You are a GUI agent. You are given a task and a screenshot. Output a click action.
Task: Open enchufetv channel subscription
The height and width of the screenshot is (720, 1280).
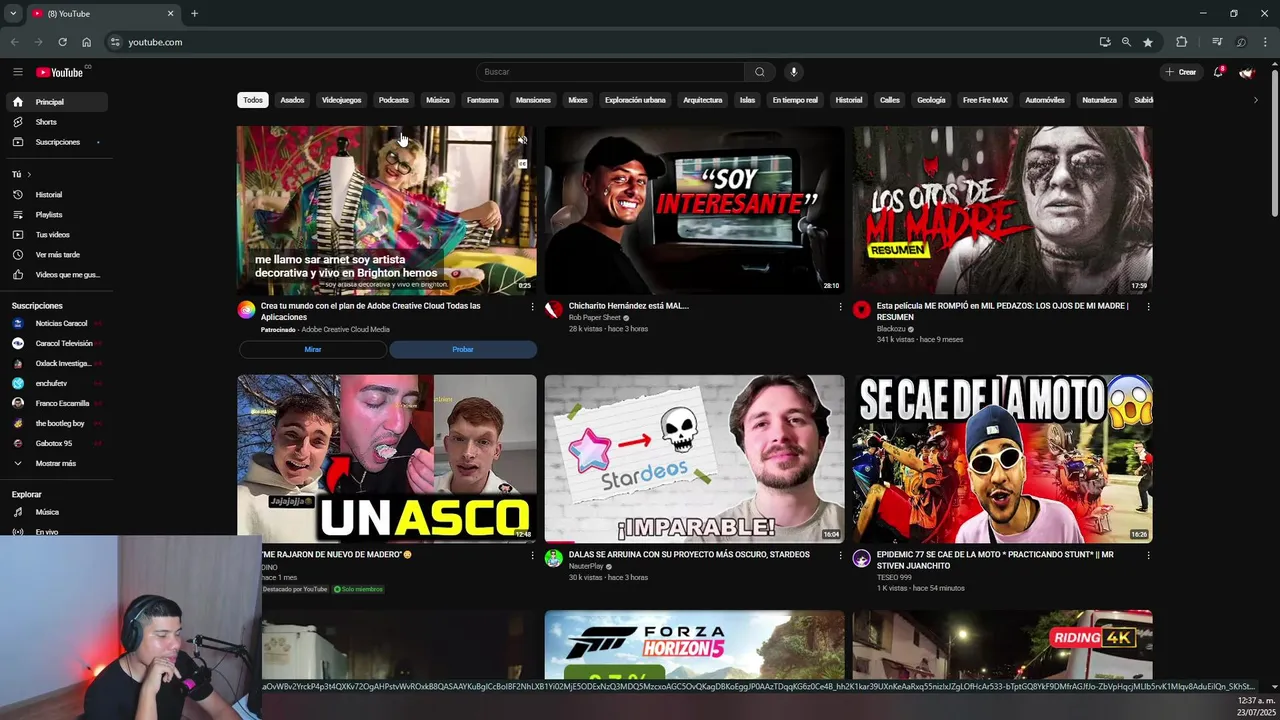point(56,383)
